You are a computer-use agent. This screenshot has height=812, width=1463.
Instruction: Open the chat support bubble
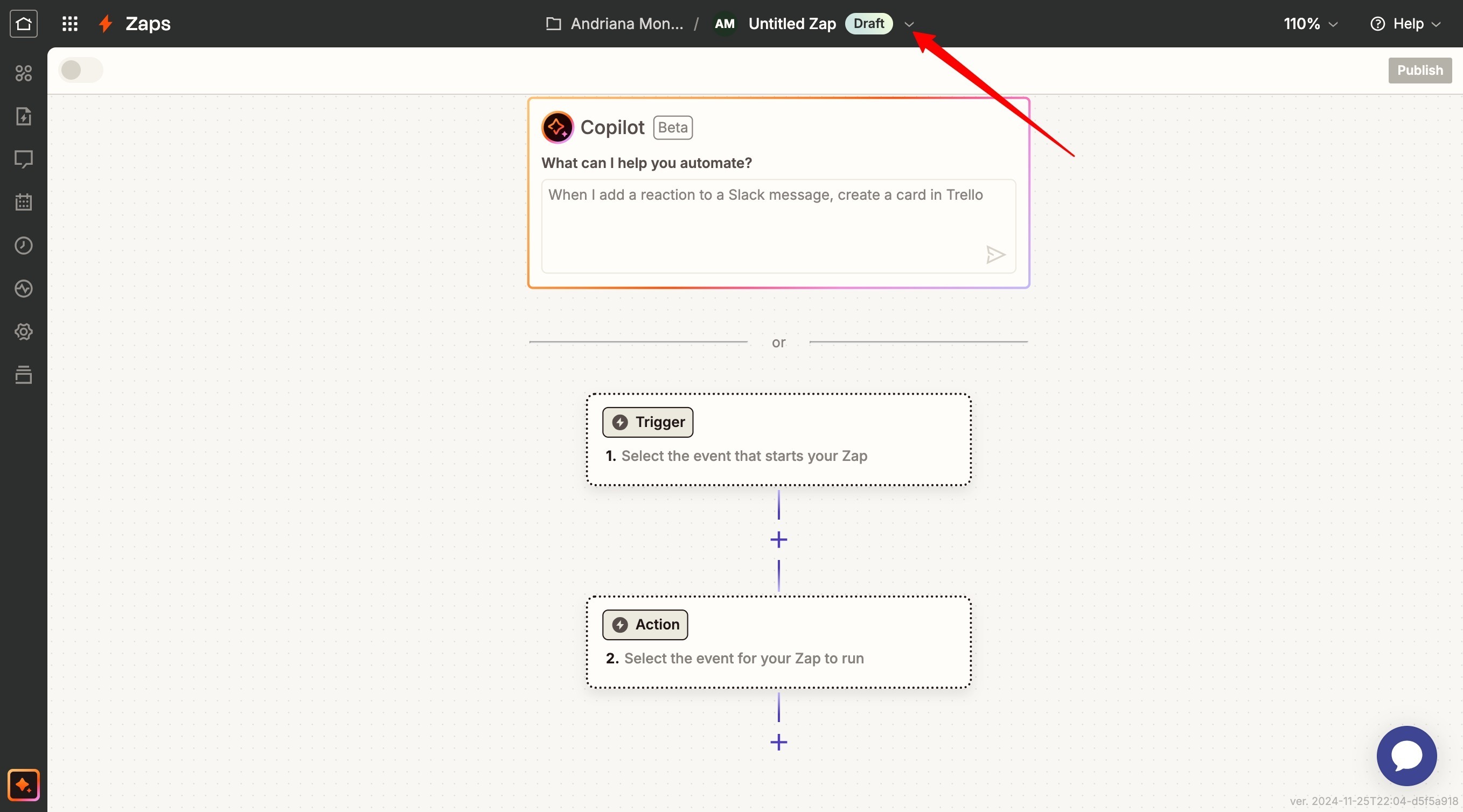[x=1406, y=756]
